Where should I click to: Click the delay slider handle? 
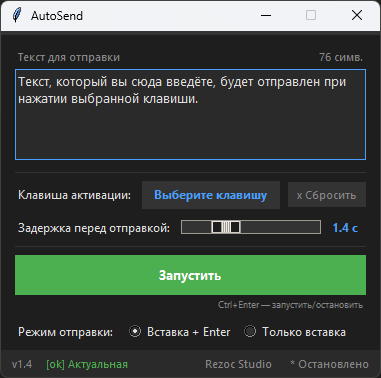(x=226, y=227)
